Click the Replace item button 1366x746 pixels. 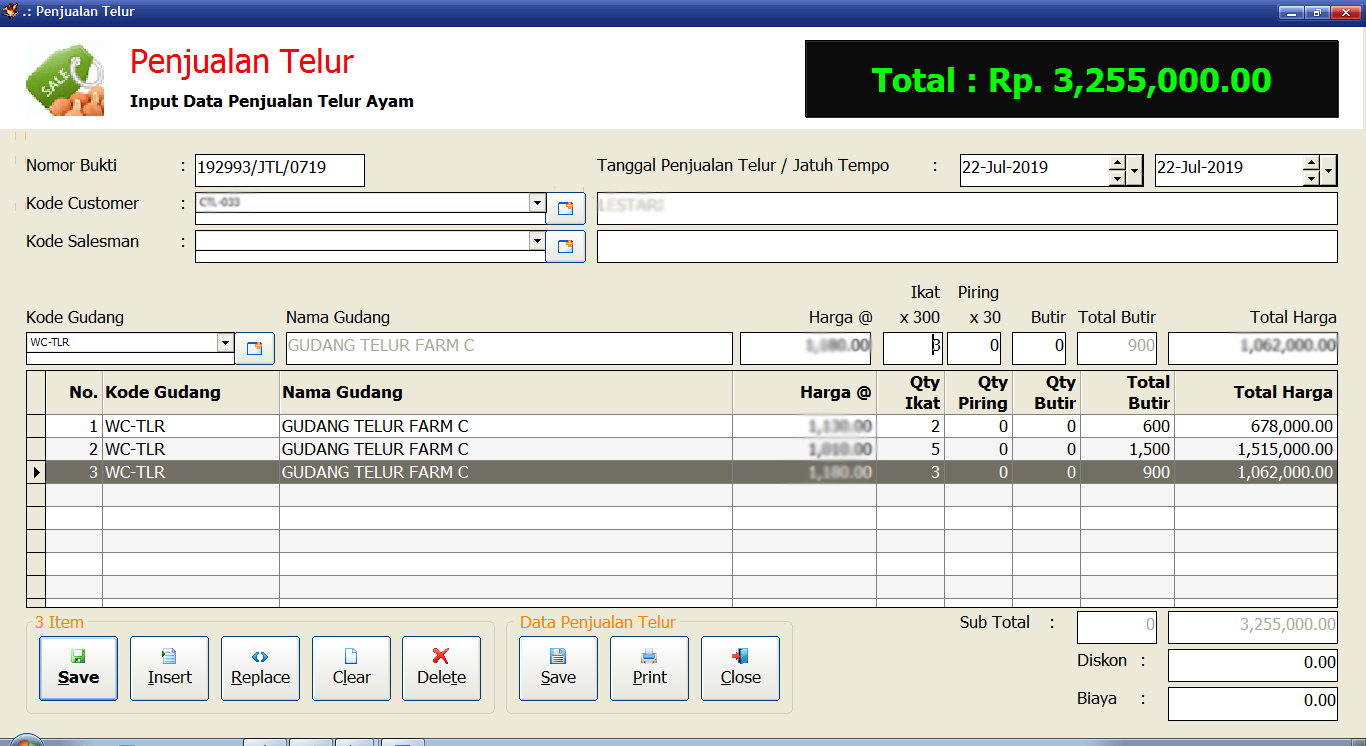tap(260, 668)
